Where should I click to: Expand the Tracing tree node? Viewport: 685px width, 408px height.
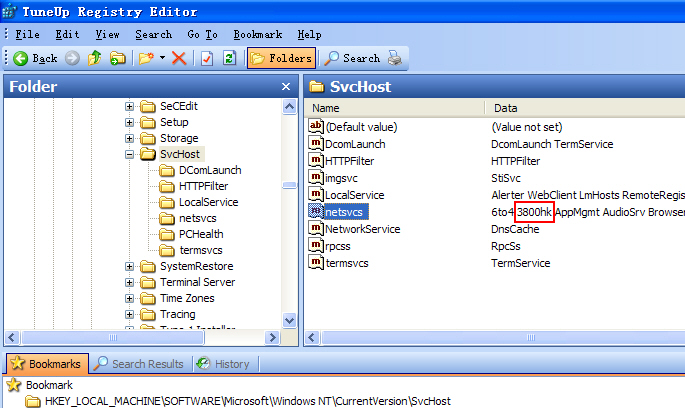pos(129,315)
